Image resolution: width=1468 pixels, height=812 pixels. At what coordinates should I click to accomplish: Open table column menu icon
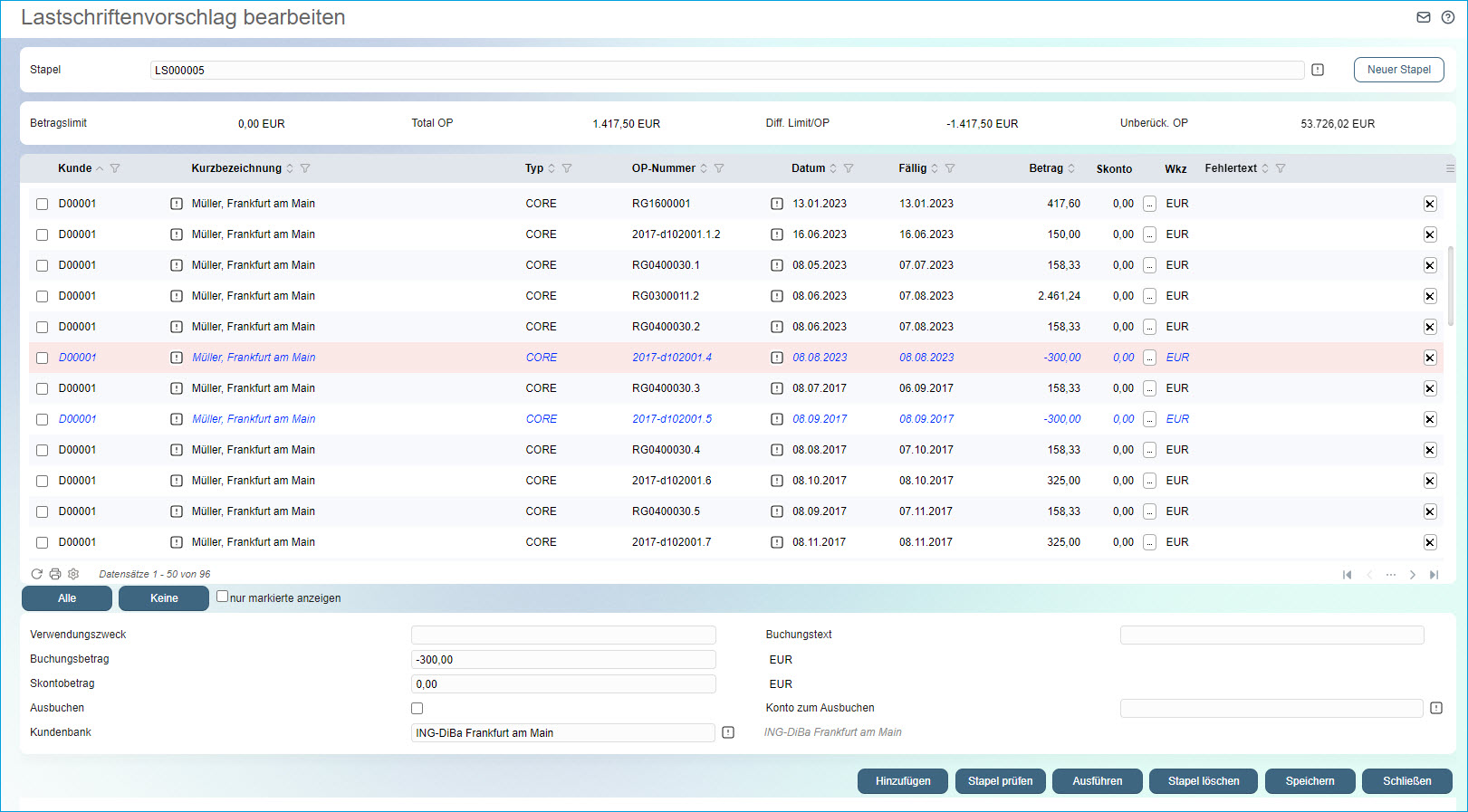click(1450, 168)
